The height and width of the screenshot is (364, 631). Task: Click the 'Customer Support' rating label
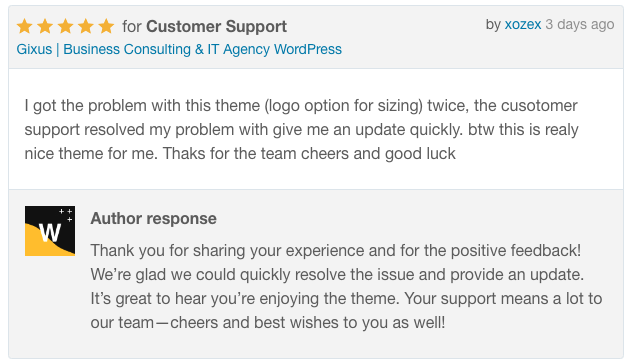click(x=217, y=27)
